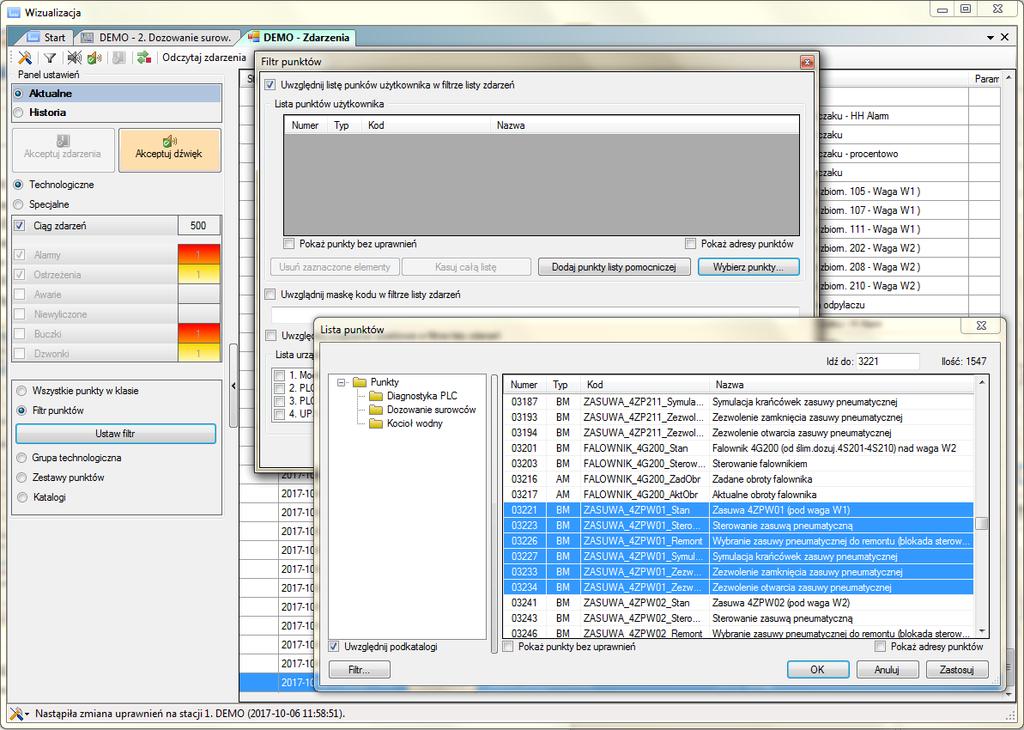Click accept sound icon in toolbar
This screenshot has width=1024, height=730.
95,57
